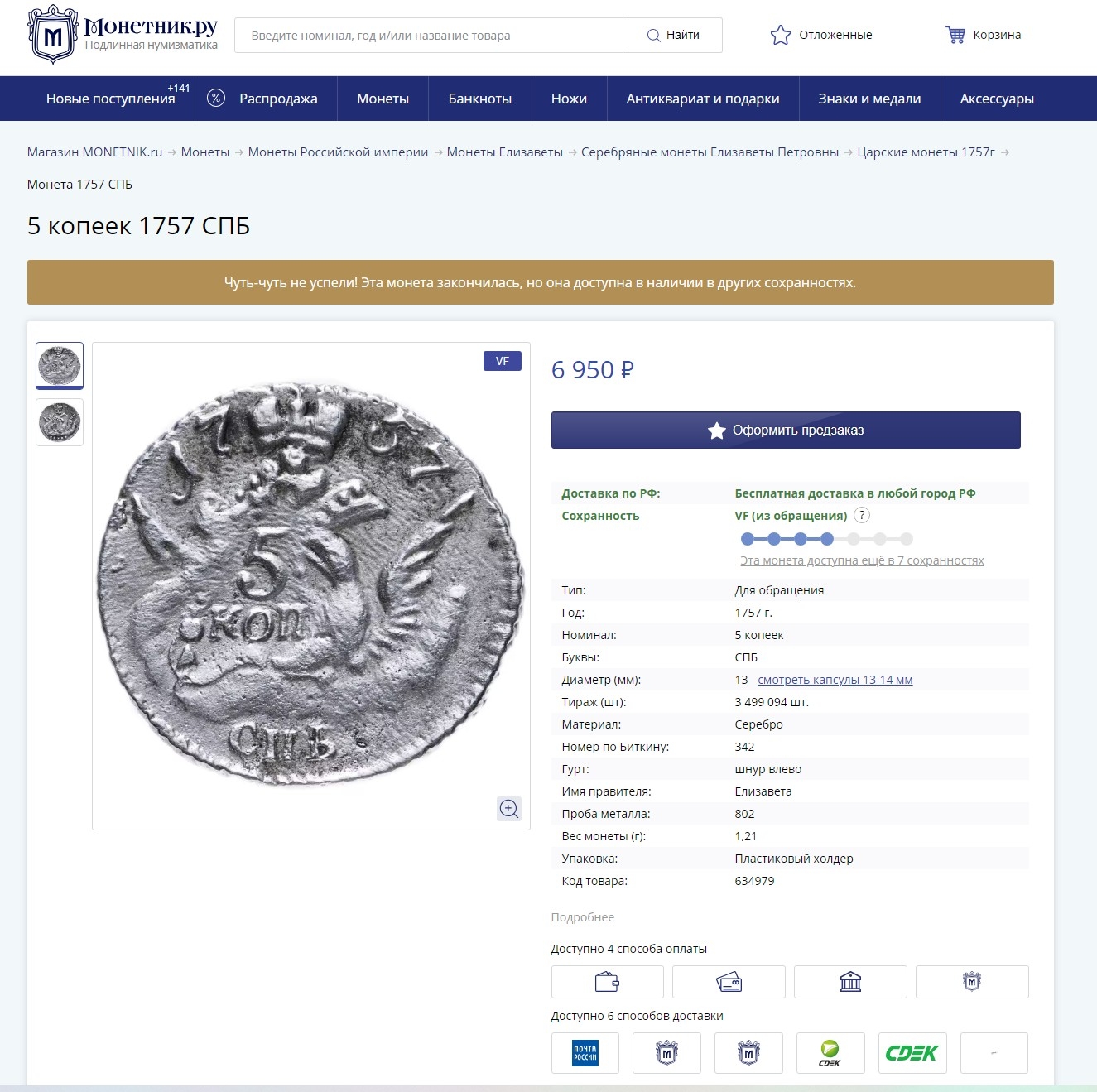Screen dimensions: 1097x1092
Task: Select the second coin thumbnail image
Action: click(x=60, y=422)
